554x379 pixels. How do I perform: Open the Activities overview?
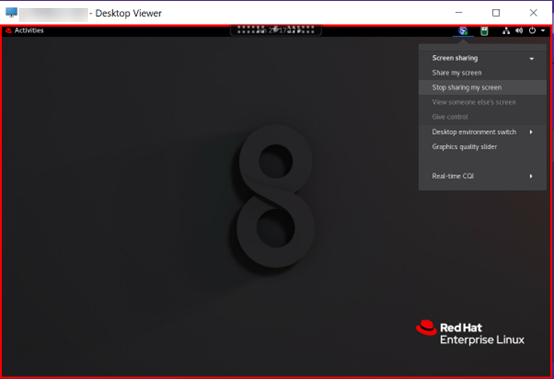click(29, 30)
